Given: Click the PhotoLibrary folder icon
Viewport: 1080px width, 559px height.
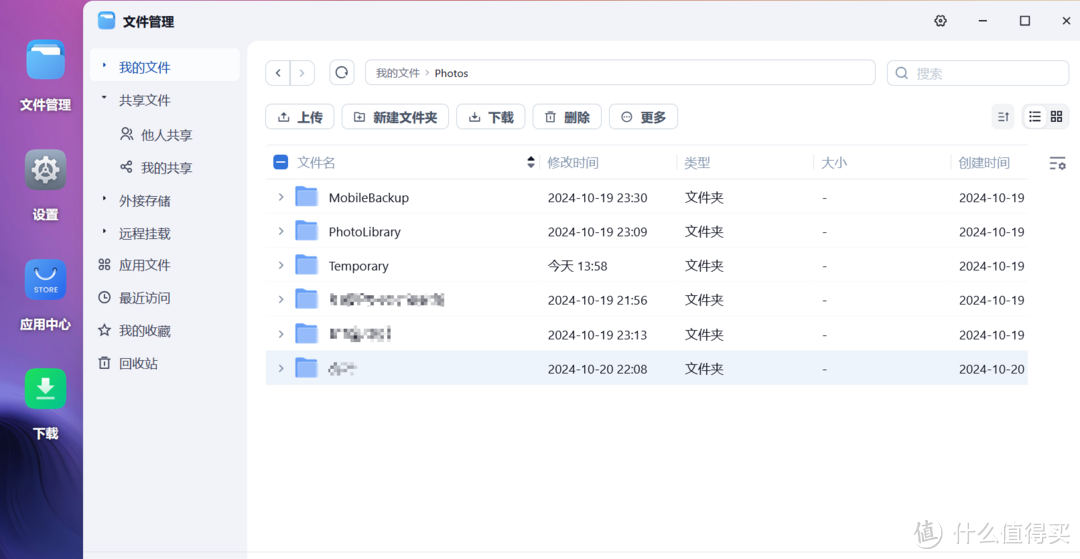Looking at the screenshot, I should click(x=307, y=231).
